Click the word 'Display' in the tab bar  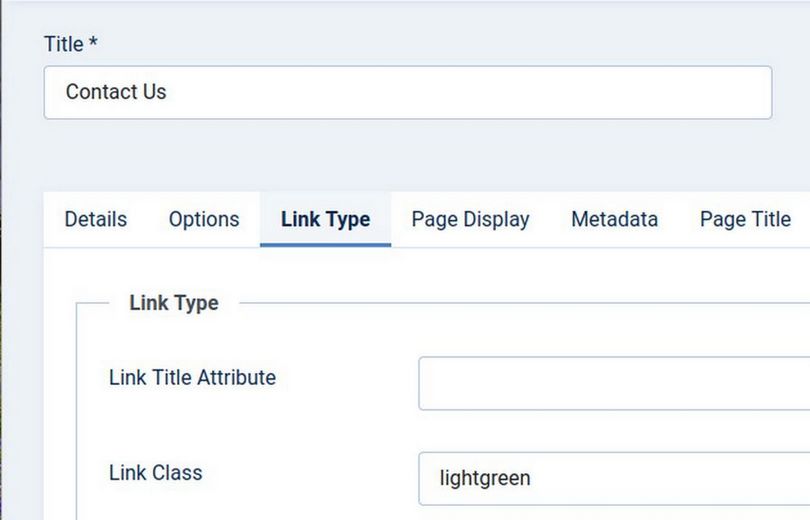point(497,219)
